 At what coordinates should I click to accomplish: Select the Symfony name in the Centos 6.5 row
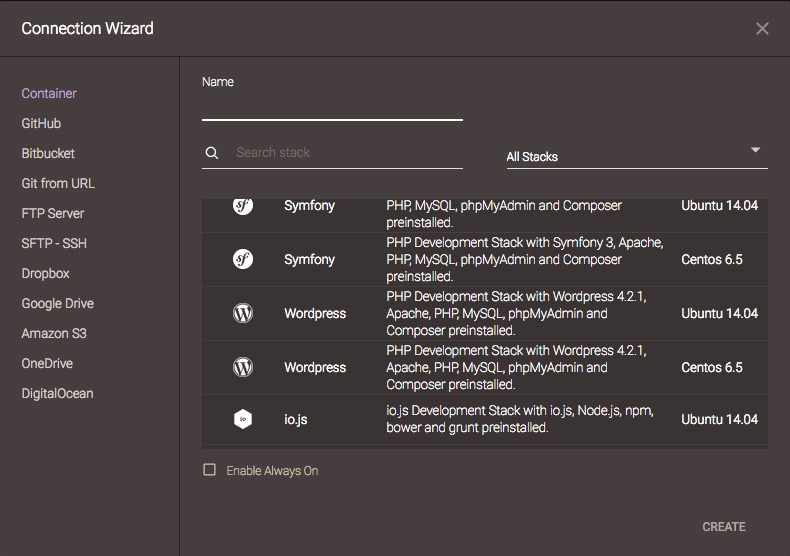click(309, 259)
